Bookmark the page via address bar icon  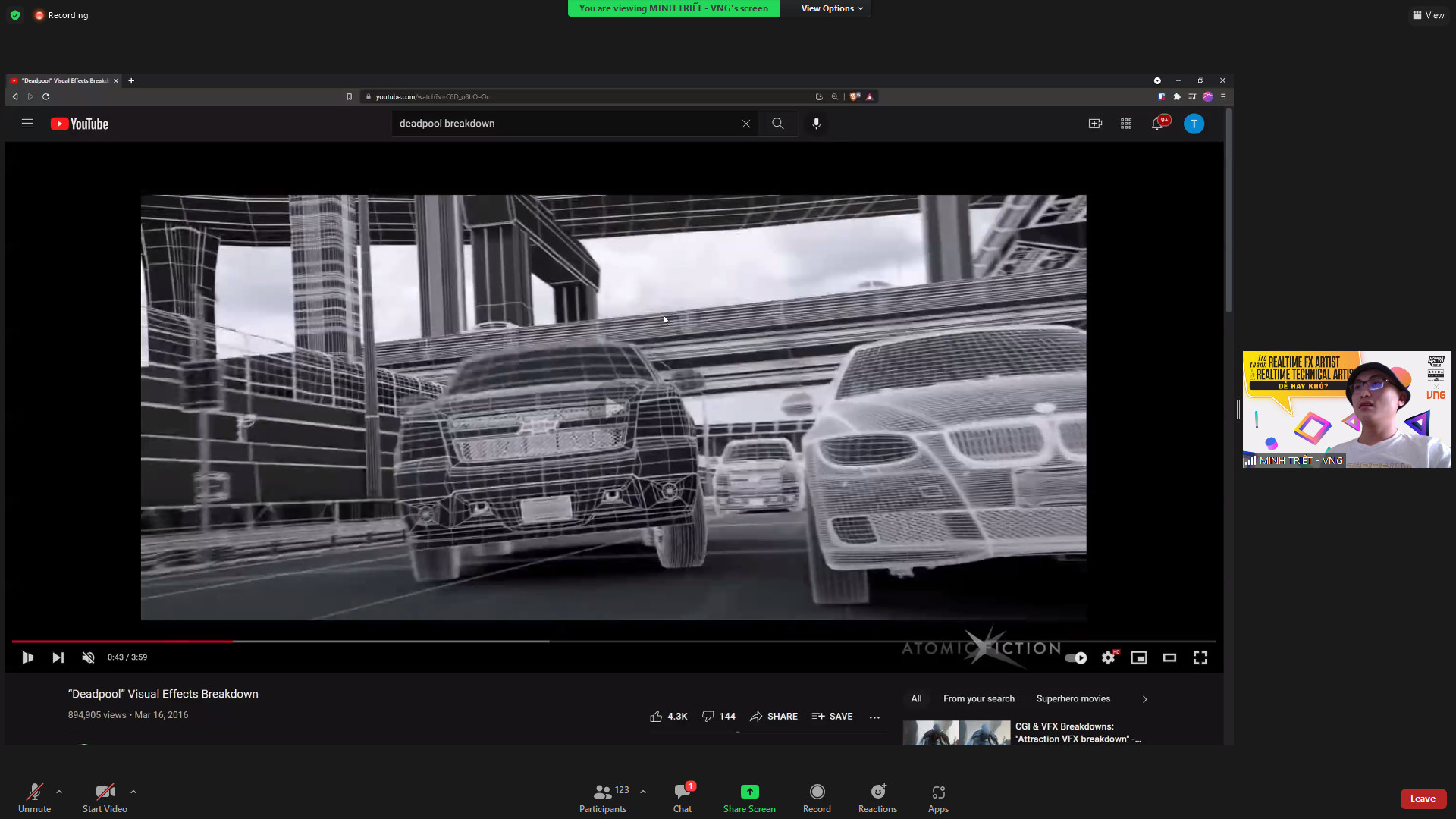coord(349,96)
